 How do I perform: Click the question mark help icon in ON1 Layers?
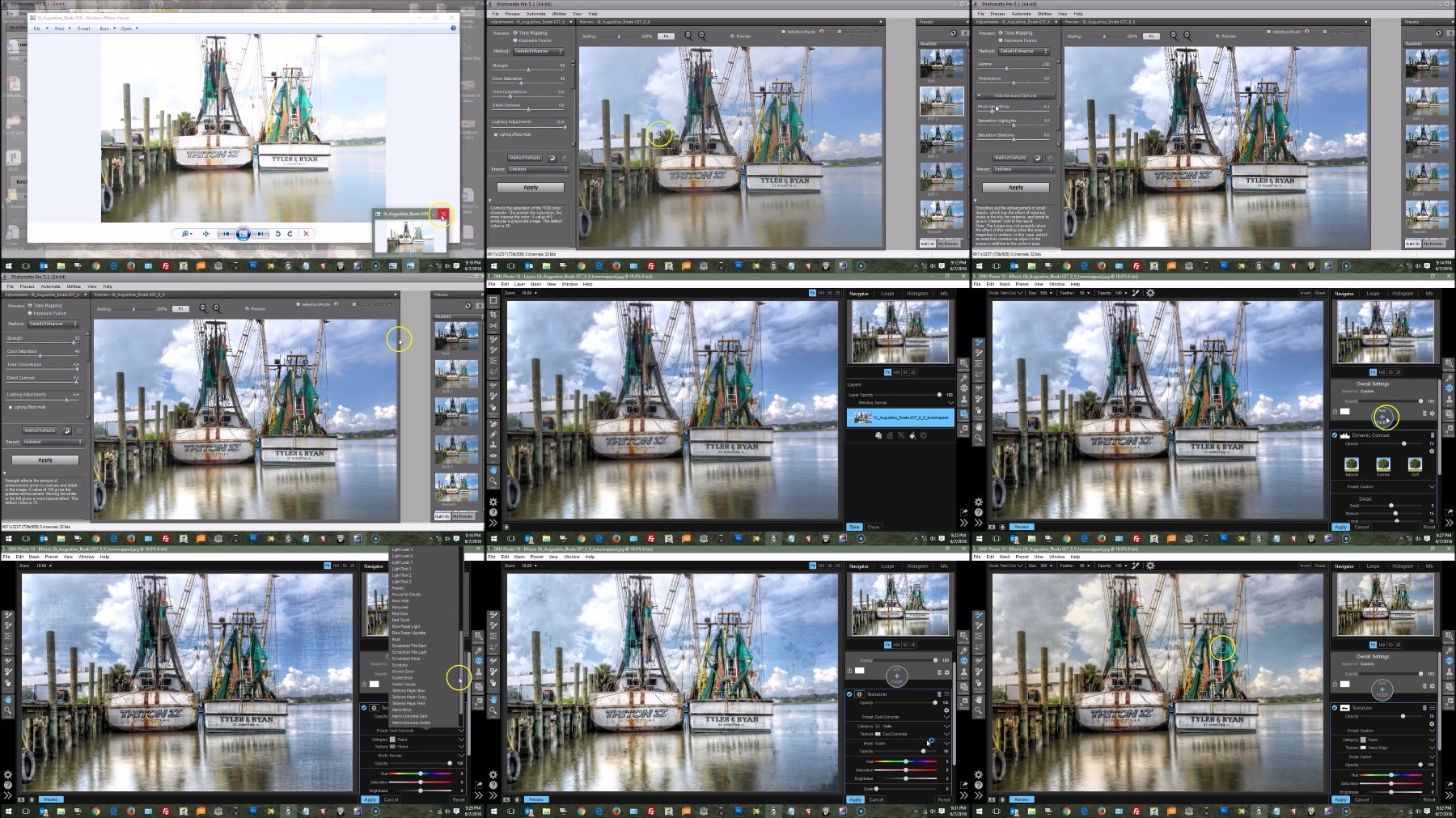click(x=493, y=512)
